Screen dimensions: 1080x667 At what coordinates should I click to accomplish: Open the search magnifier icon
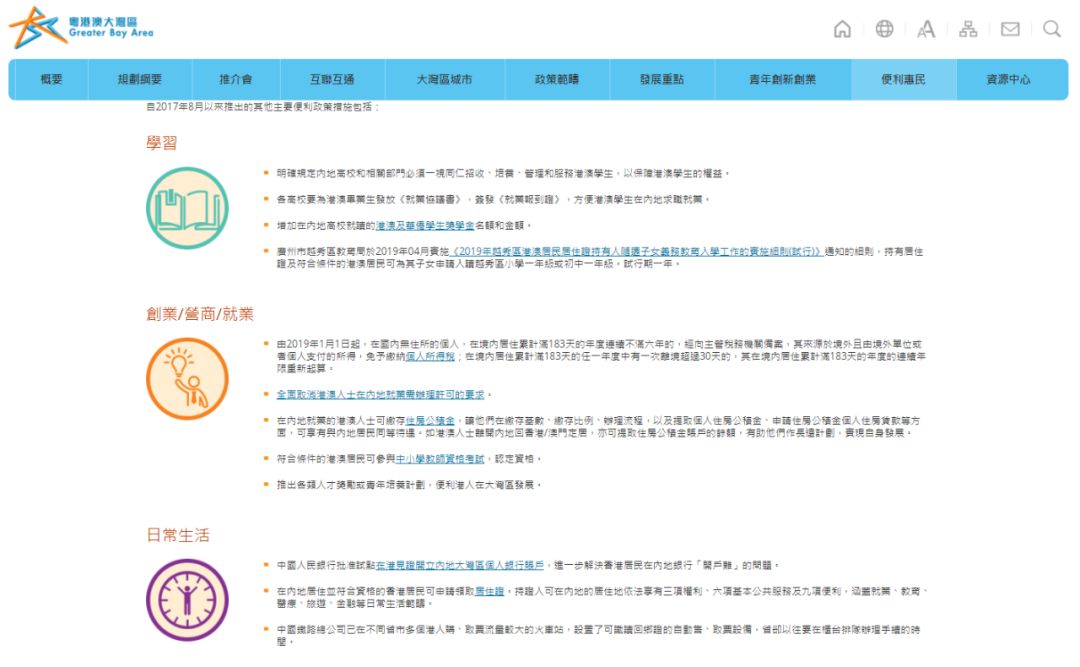[x=1050, y=30]
